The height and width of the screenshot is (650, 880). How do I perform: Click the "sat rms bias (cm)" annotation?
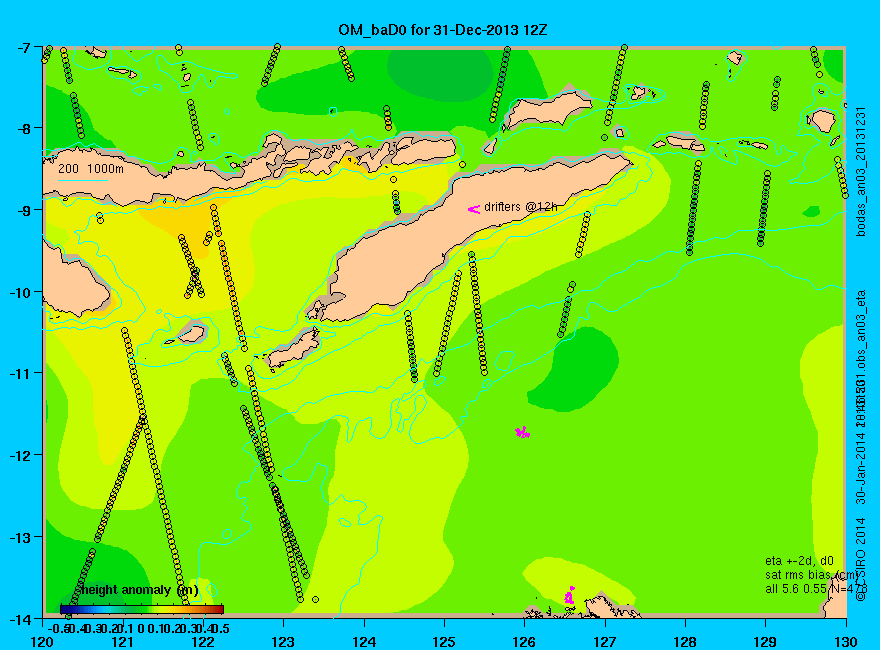(812, 575)
